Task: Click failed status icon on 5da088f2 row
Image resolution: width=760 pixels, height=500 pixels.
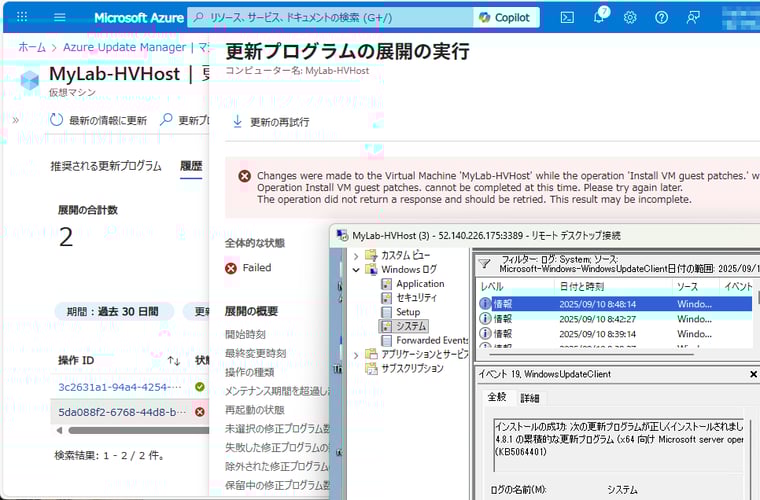Action: point(200,412)
